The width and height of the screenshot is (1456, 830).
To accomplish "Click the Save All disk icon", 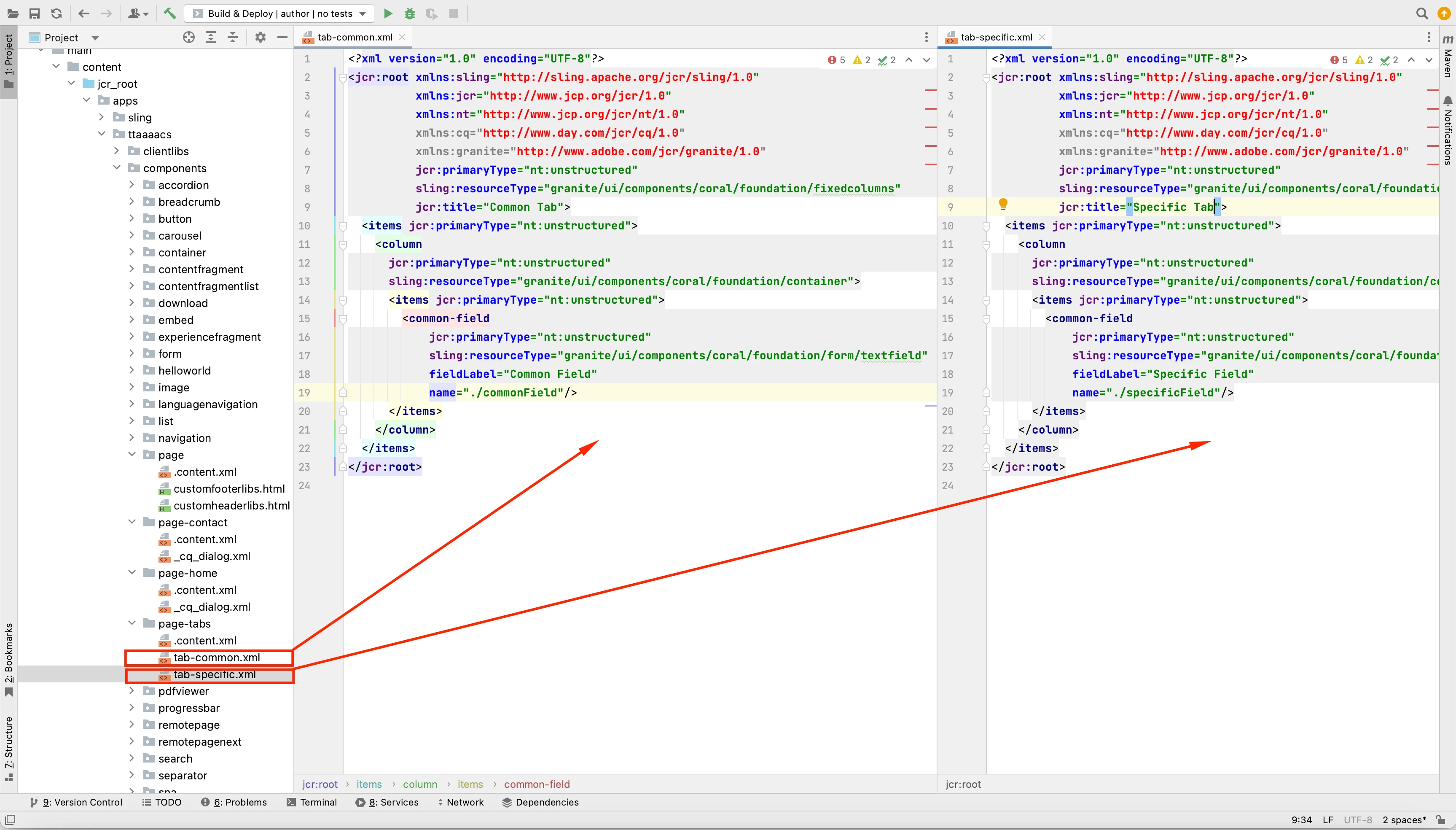I will tap(35, 13).
